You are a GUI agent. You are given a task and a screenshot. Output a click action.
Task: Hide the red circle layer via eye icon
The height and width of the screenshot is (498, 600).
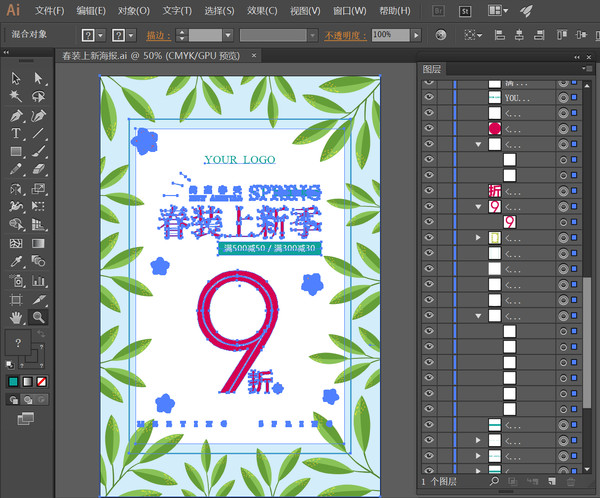(429, 128)
